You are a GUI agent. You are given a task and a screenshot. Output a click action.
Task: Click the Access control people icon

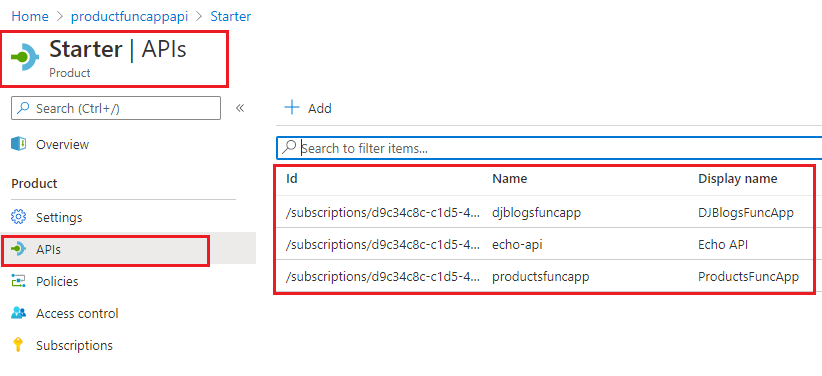pos(19,314)
